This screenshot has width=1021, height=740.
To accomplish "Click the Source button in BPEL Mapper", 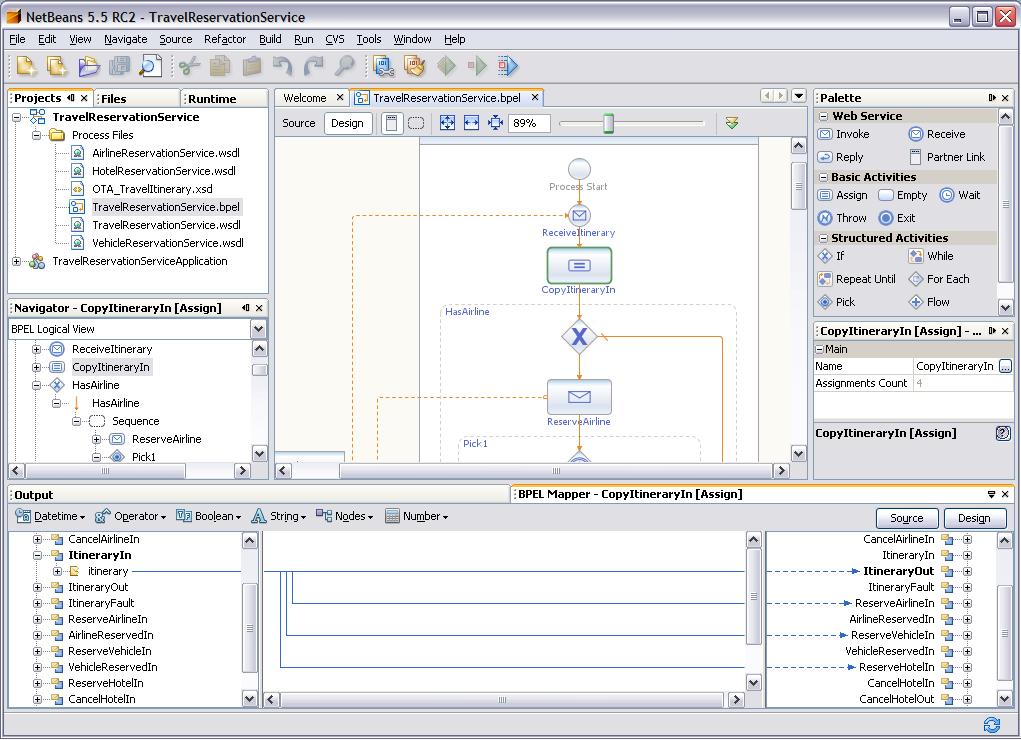I will pyautogui.click(x=906, y=518).
